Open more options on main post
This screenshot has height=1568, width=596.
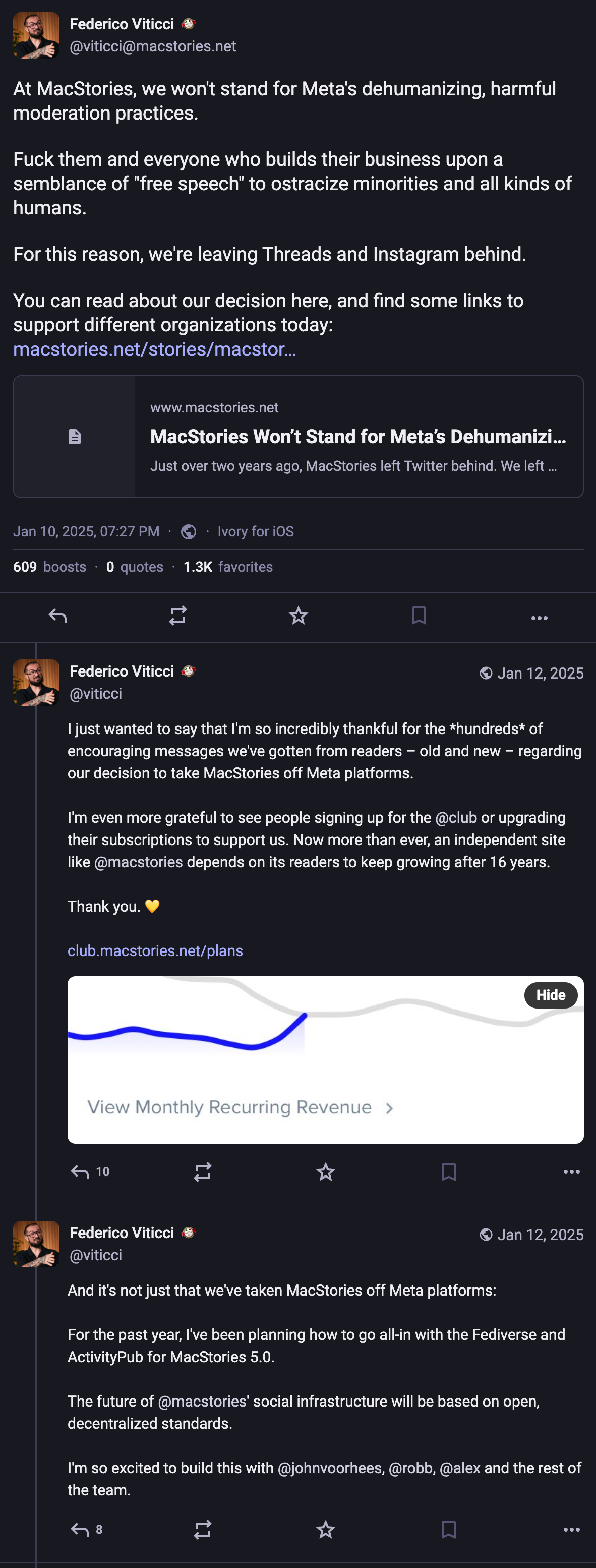[x=539, y=618]
